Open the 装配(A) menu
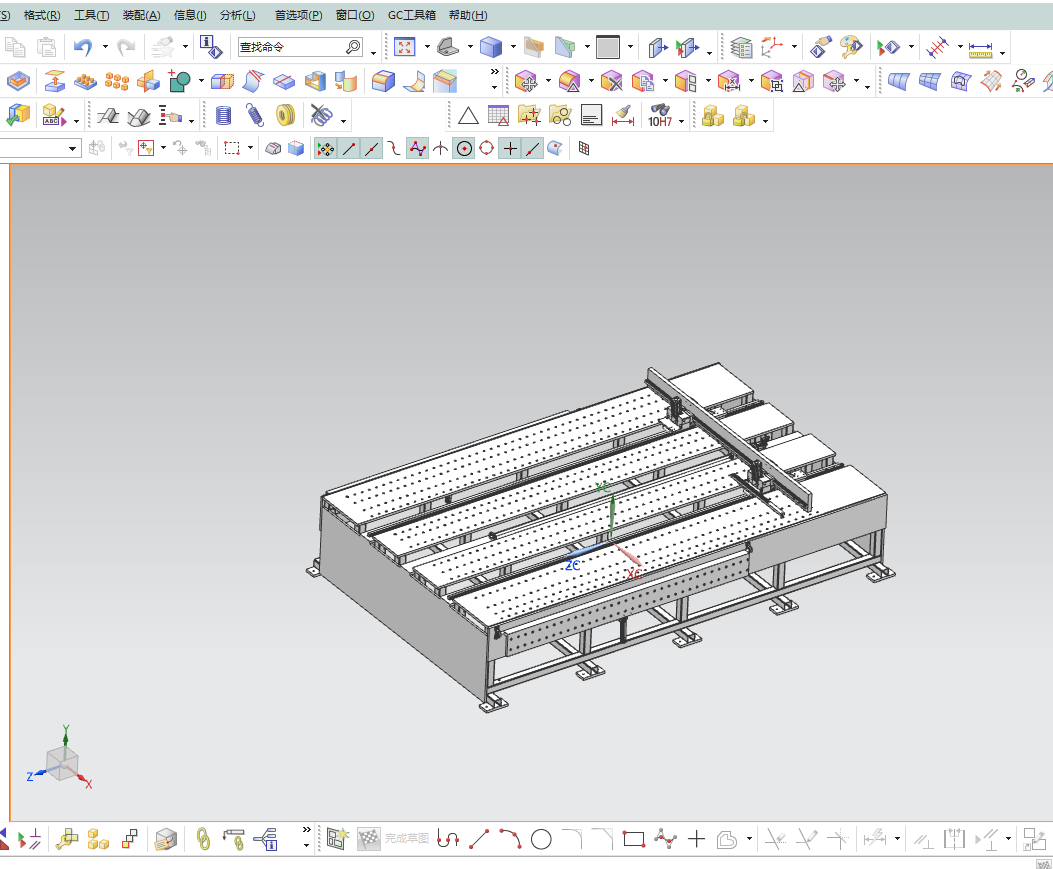Screen dimensions: 1053x869 [141, 15]
